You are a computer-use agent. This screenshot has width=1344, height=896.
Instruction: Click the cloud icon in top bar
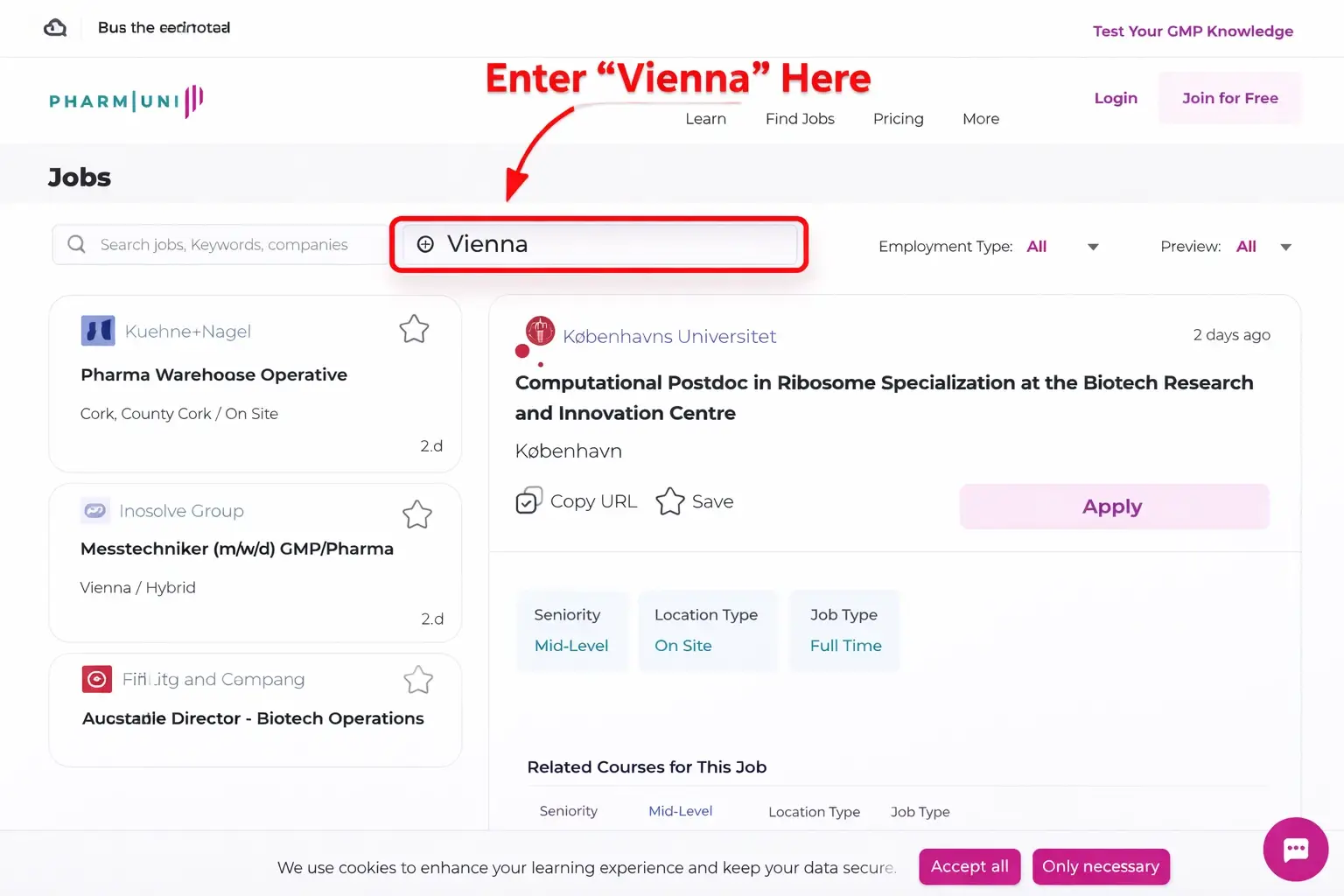click(x=55, y=28)
